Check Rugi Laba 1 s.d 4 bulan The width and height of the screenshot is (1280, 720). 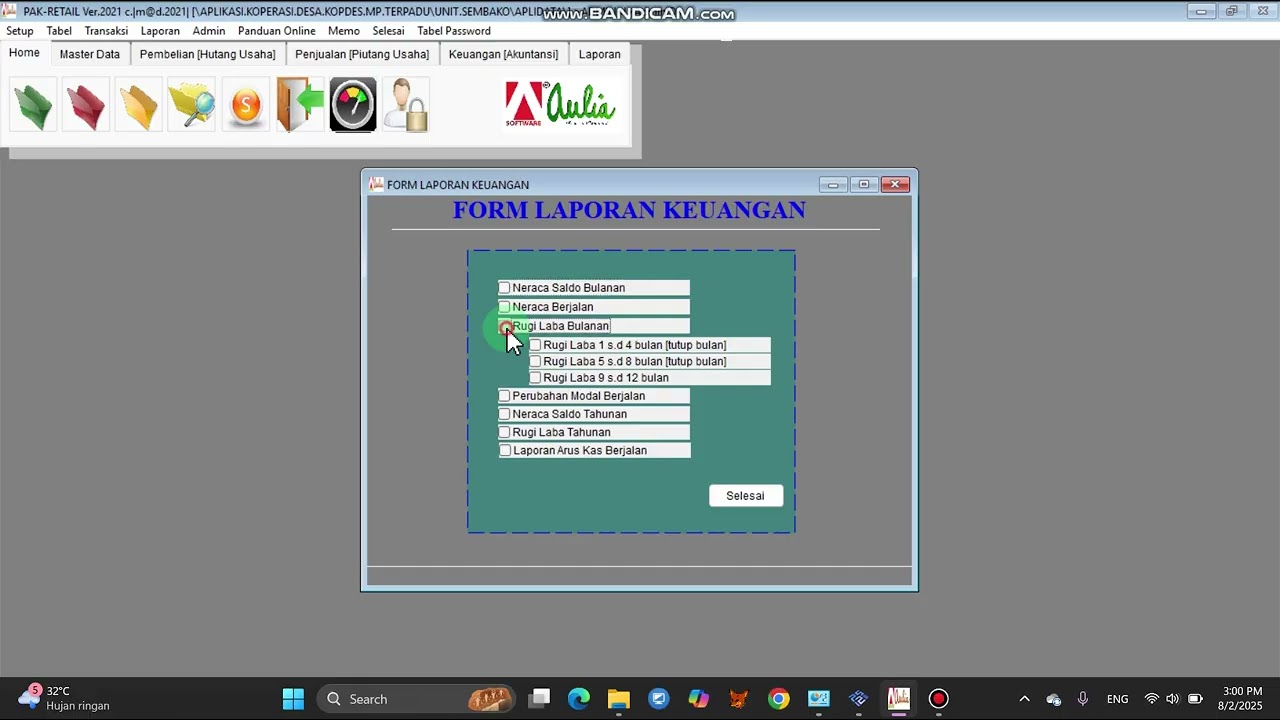tap(535, 345)
